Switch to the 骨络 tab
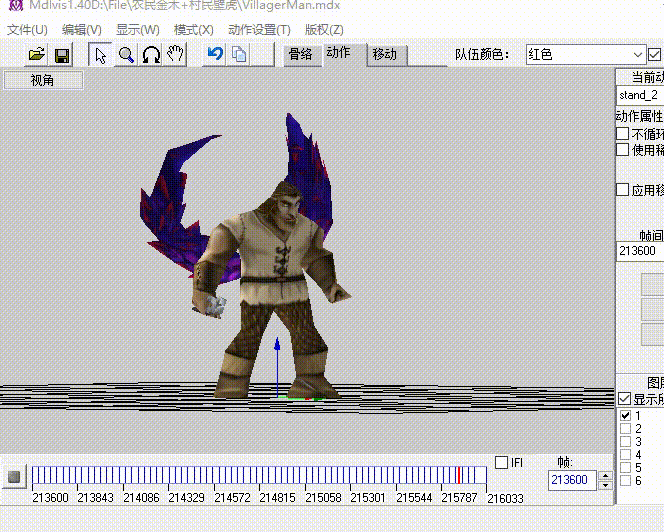This screenshot has width=664, height=532. click(x=300, y=55)
